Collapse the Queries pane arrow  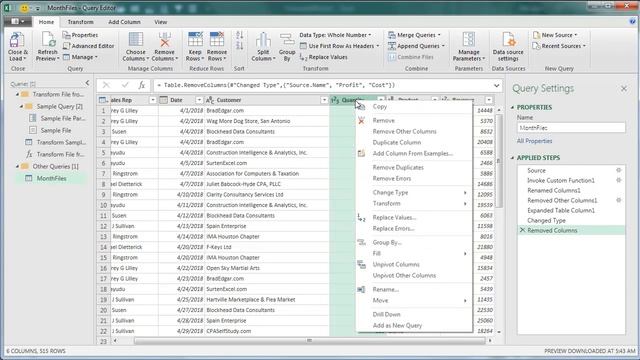87,83
